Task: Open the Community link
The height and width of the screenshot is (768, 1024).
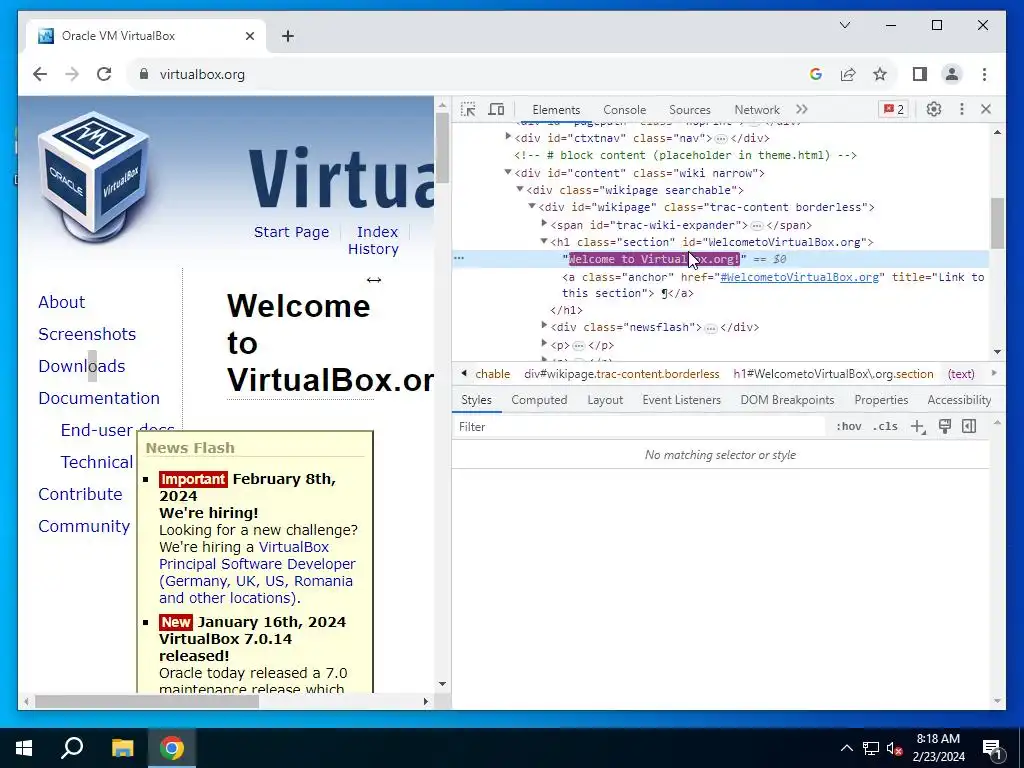Action: pos(84,526)
